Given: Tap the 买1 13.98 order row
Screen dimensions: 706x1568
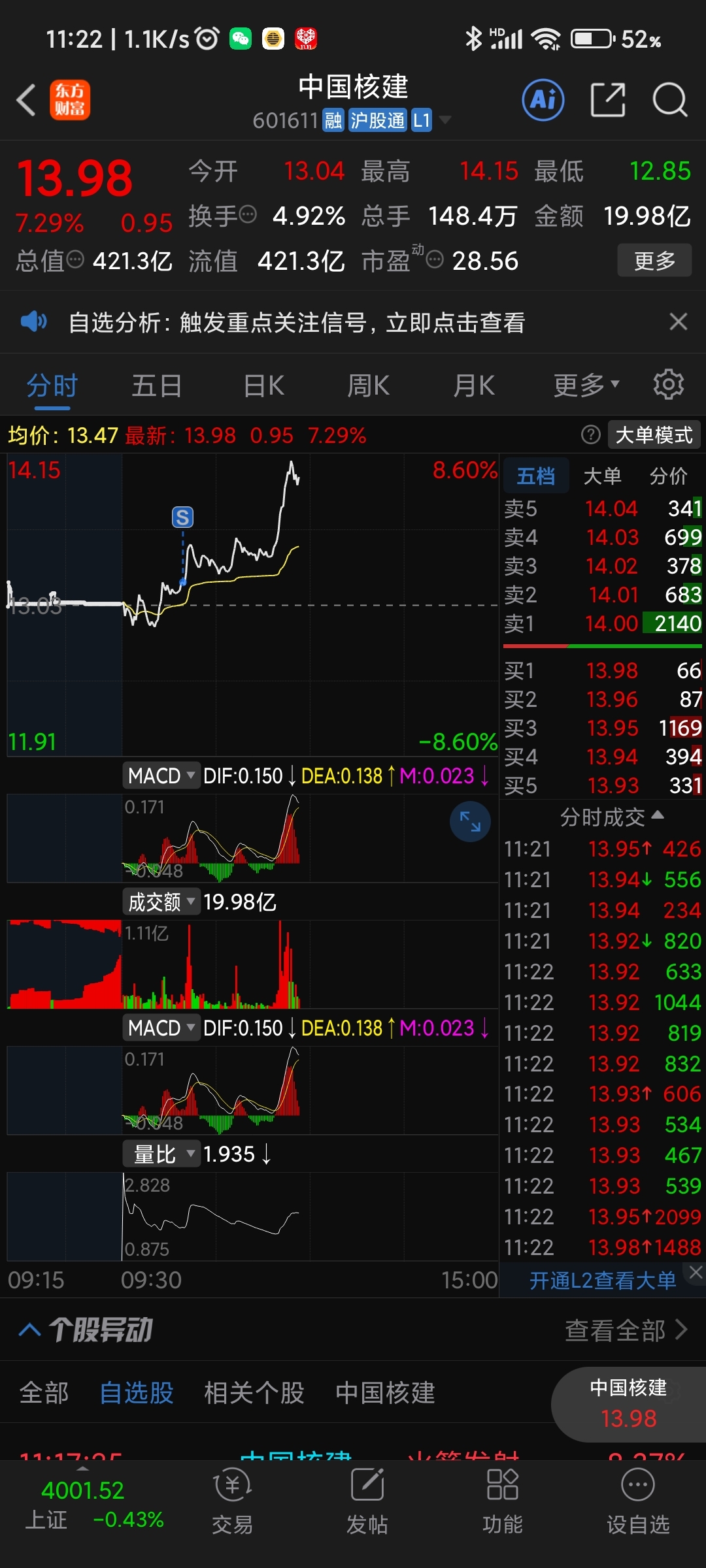Looking at the screenshot, I should tap(603, 670).
